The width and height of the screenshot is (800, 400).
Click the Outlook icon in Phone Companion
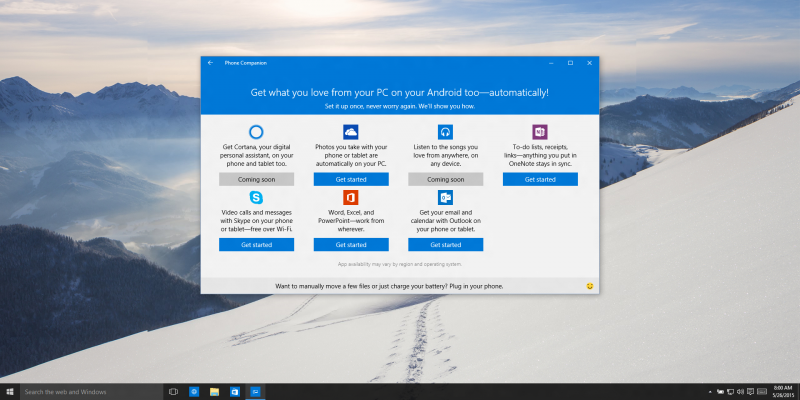(445, 197)
